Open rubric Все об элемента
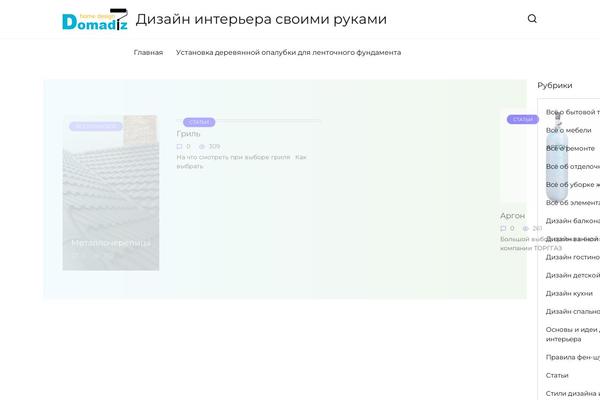 572,202
